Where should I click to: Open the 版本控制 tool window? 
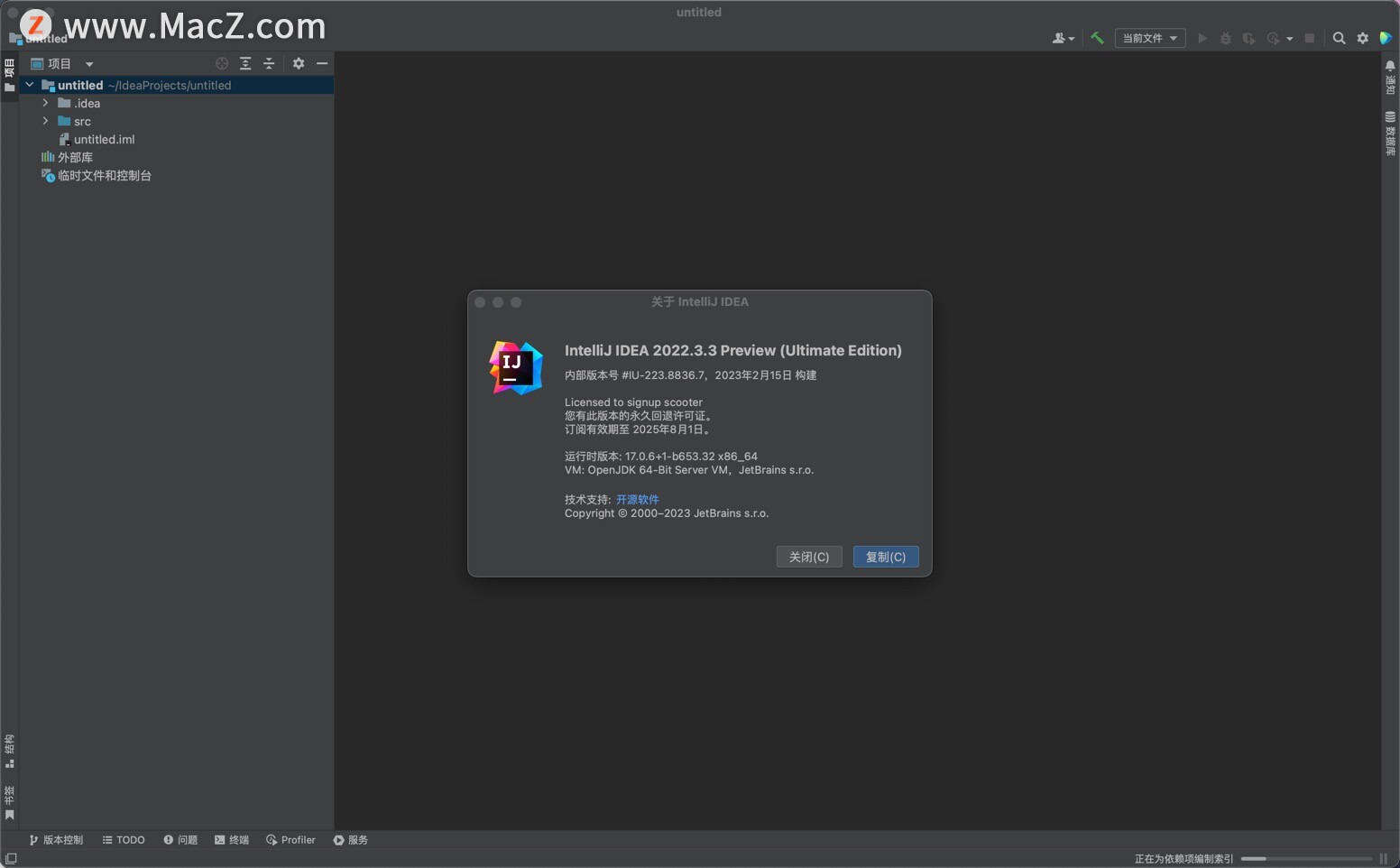point(56,840)
